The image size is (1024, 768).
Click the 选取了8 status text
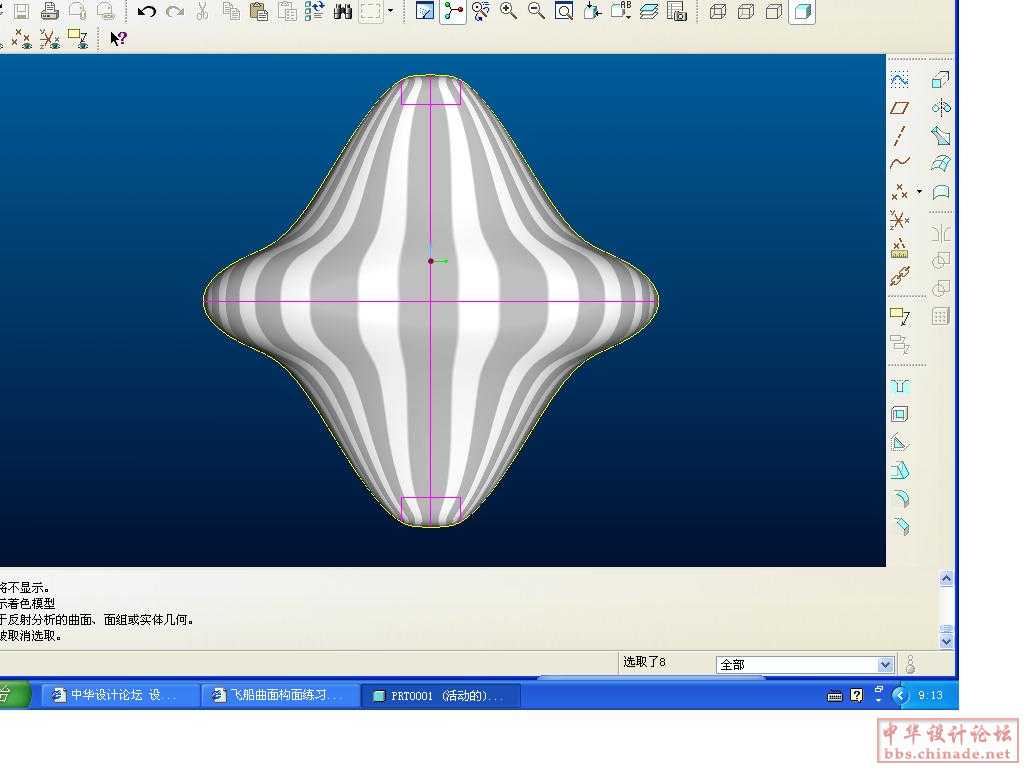(x=644, y=662)
